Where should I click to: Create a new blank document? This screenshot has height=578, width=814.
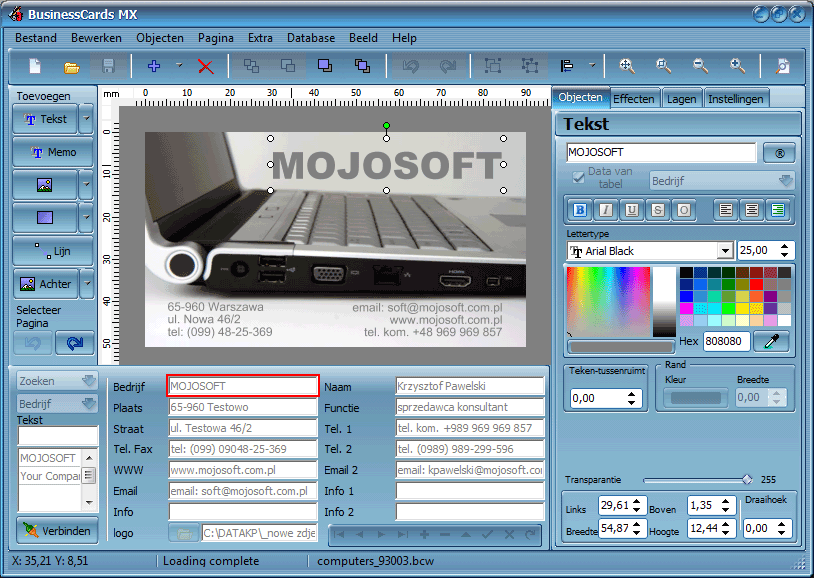[35, 66]
